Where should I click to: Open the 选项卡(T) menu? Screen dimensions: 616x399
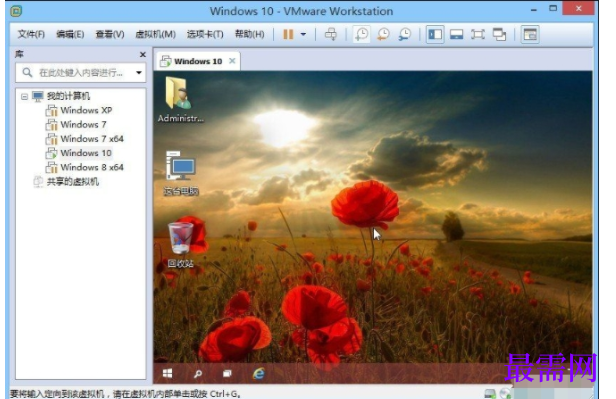205,34
